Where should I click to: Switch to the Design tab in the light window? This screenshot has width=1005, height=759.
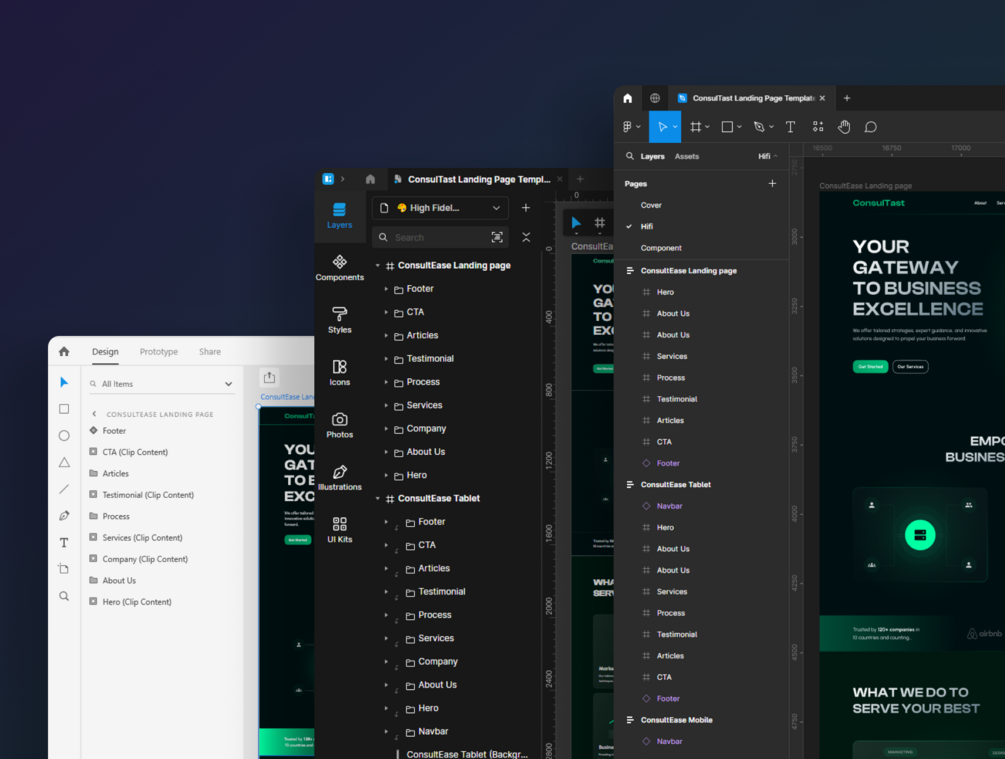[105, 351]
